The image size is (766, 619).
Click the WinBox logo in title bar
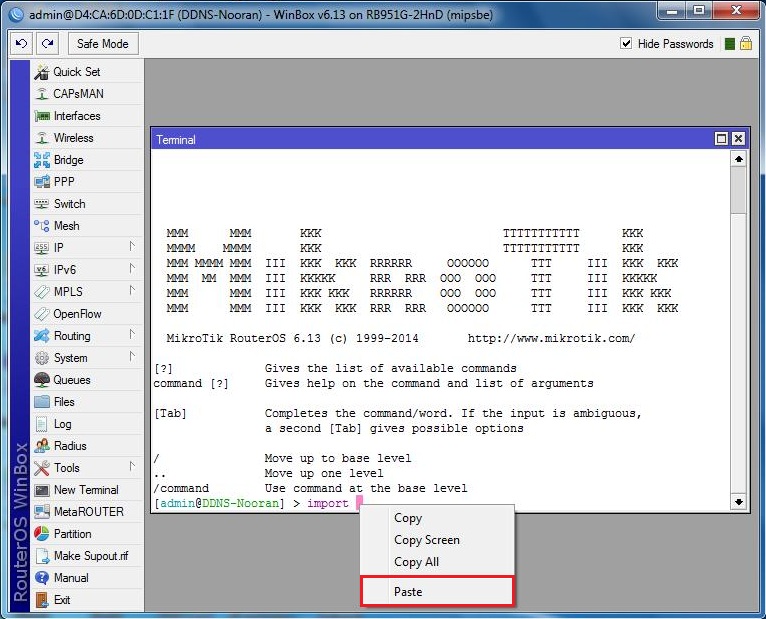pos(16,14)
